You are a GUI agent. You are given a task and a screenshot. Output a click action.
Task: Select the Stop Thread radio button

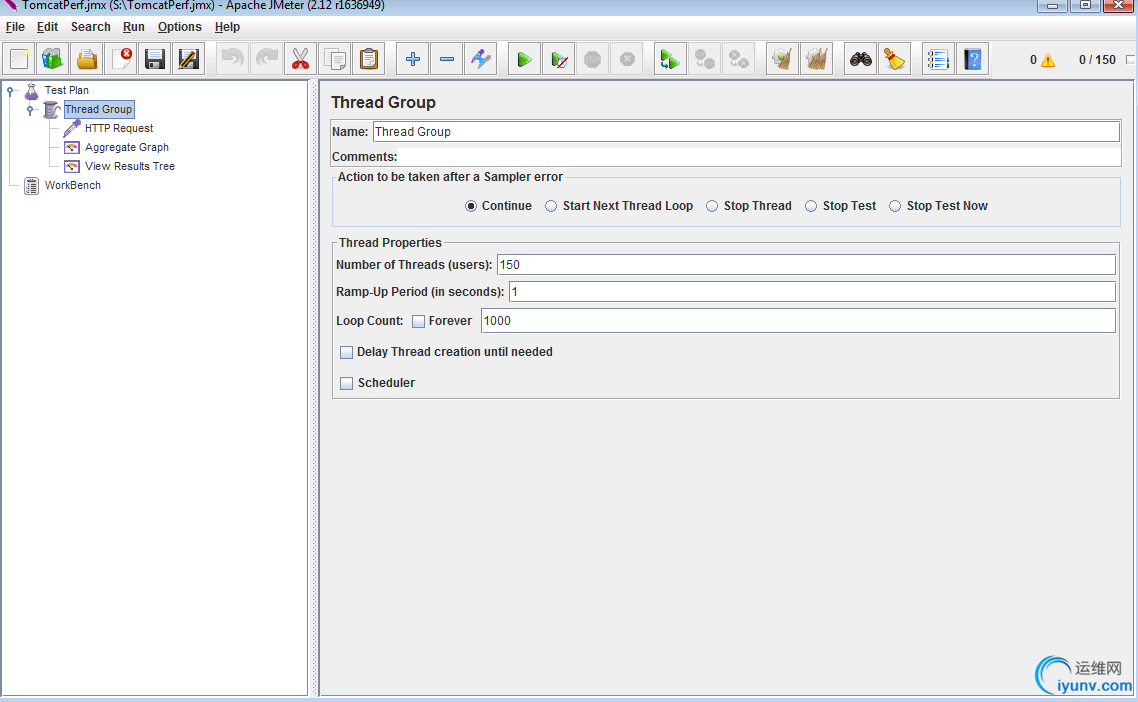coord(712,206)
